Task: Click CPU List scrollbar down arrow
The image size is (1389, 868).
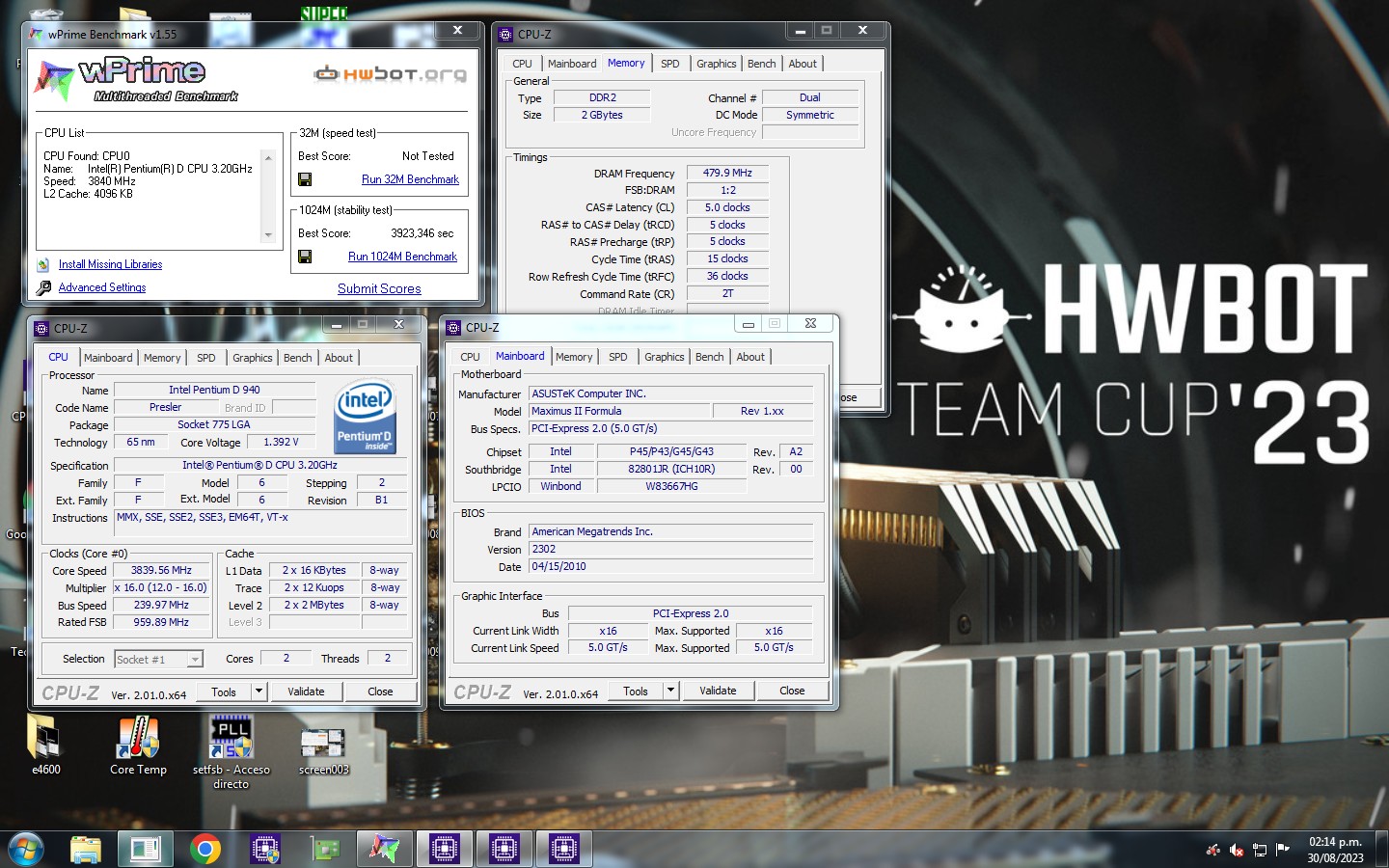Action: coord(268,235)
